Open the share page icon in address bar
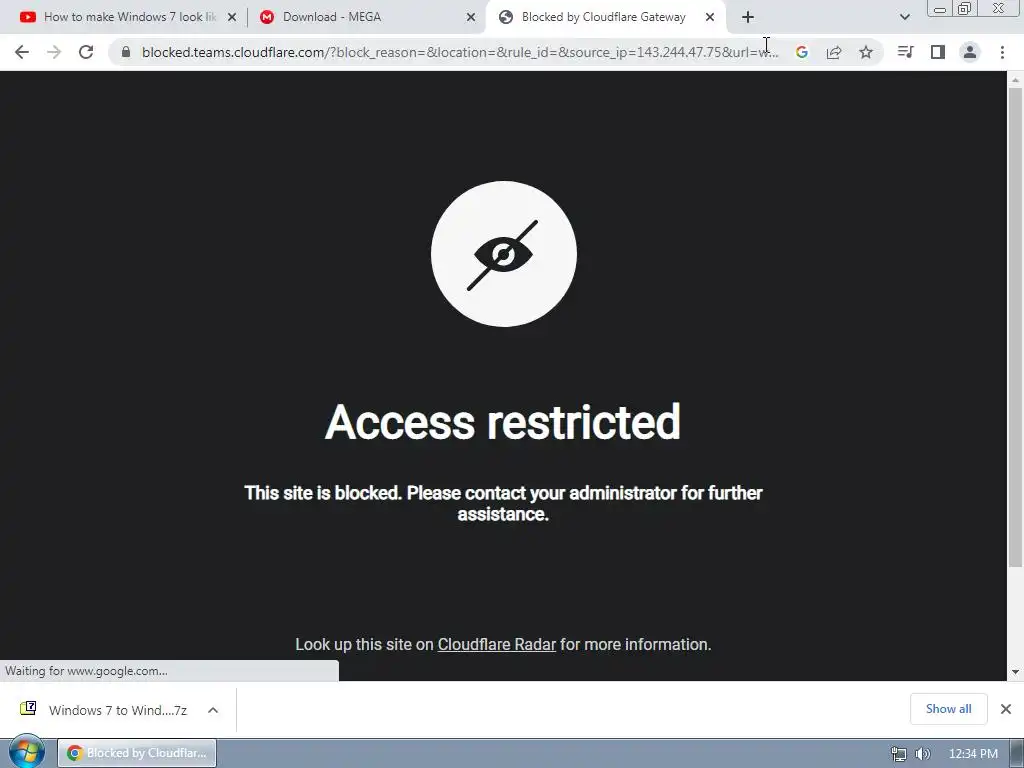Viewport: 1024px width, 768px height. click(834, 52)
